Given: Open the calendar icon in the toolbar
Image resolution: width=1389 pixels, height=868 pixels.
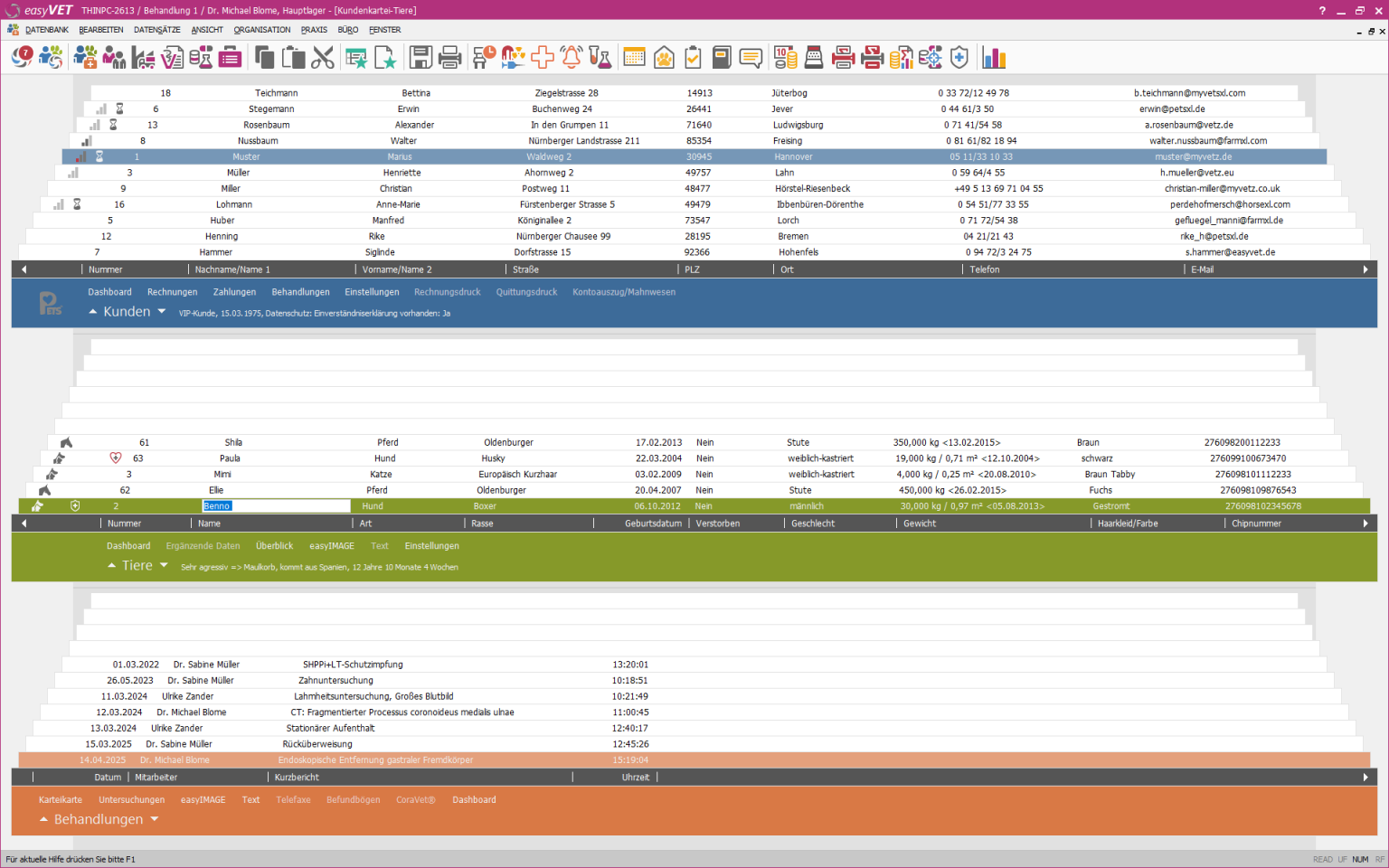Looking at the screenshot, I should click(635, 56).
